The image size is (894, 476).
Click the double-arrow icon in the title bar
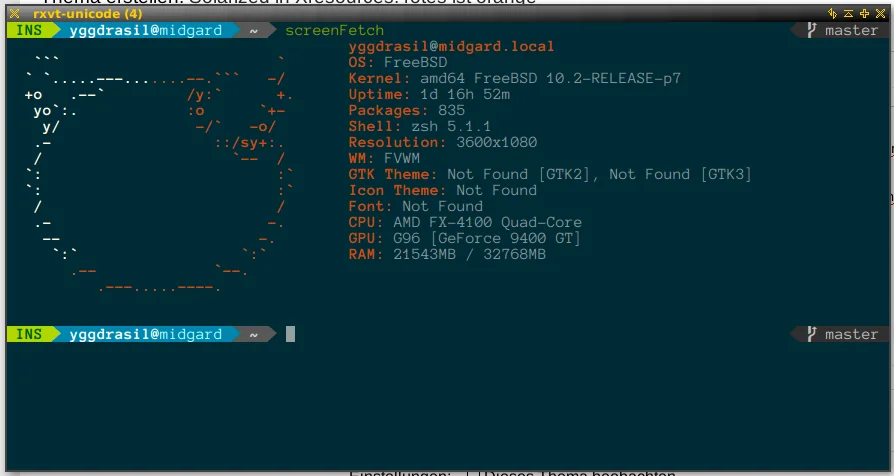click(832, 13)
